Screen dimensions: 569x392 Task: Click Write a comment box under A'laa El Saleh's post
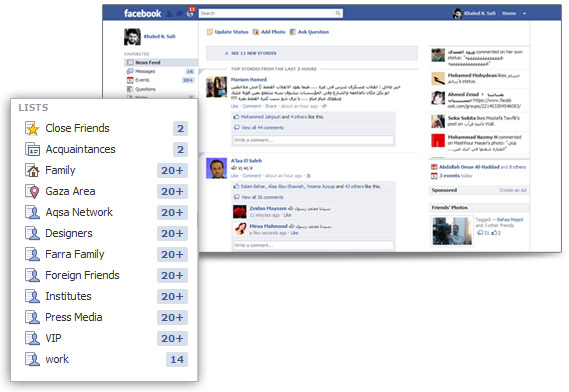point(313,245)
